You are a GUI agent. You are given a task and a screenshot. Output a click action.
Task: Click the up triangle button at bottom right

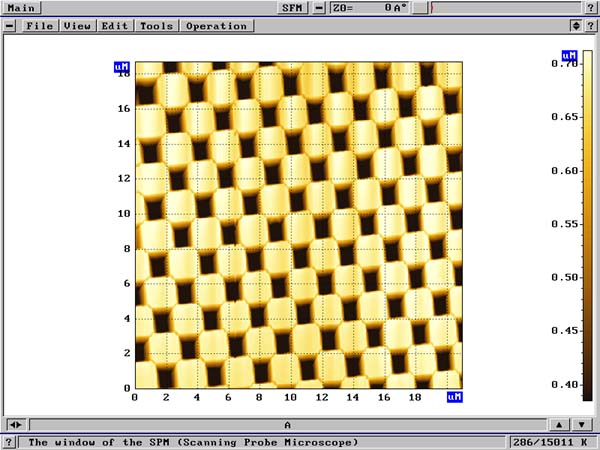point(560,424)
